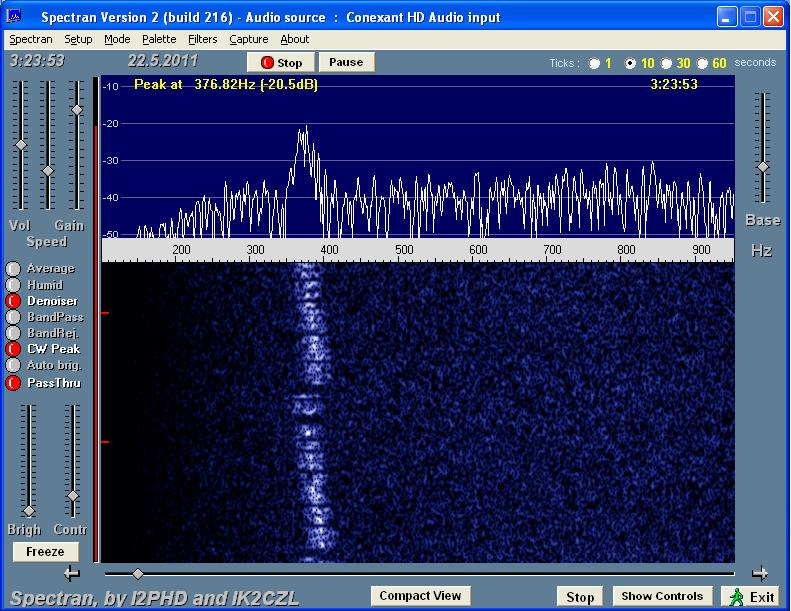Open the Spectran menu

pos(31,39)
